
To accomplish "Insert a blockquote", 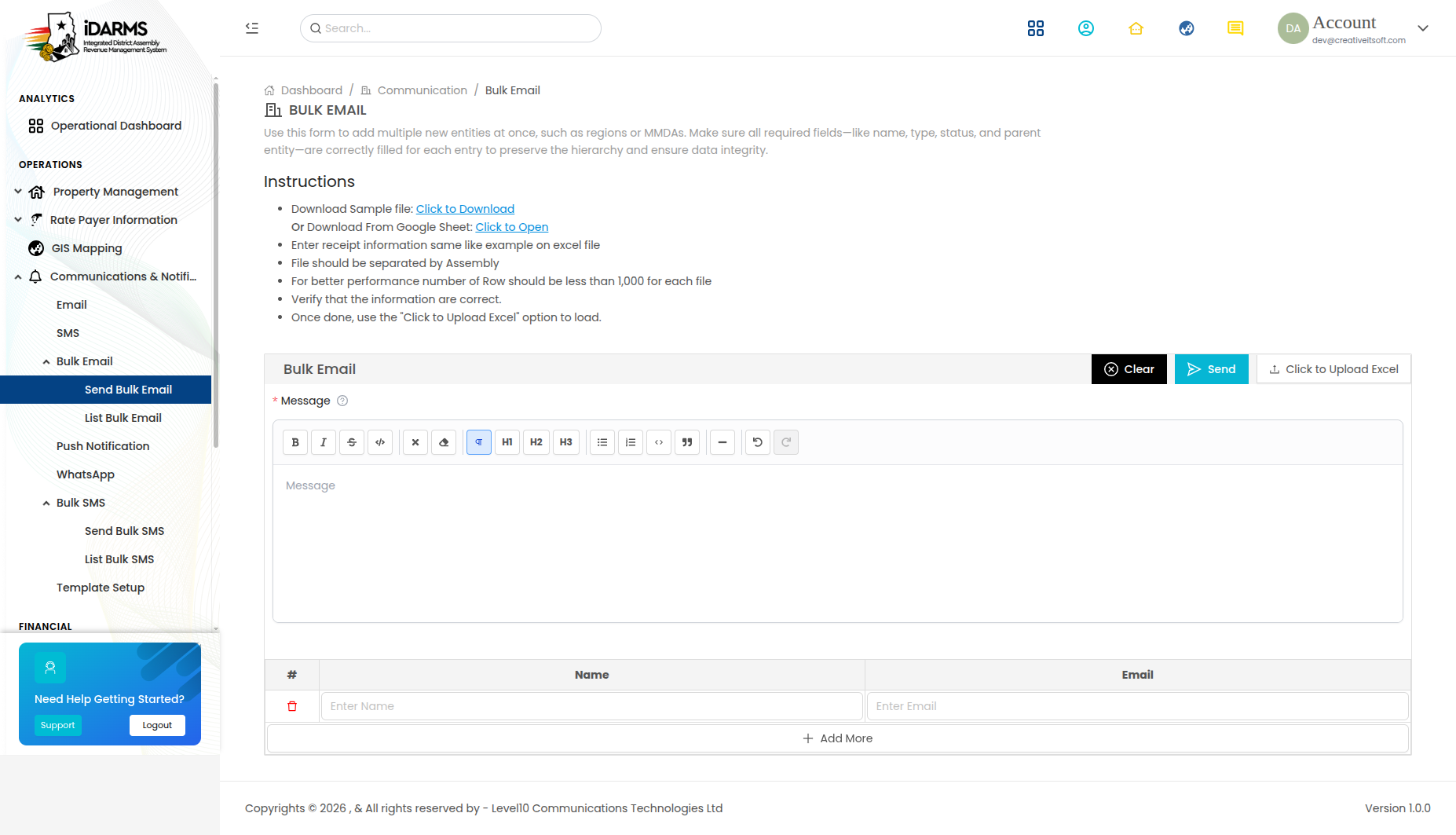I will [x=687, y=442].
